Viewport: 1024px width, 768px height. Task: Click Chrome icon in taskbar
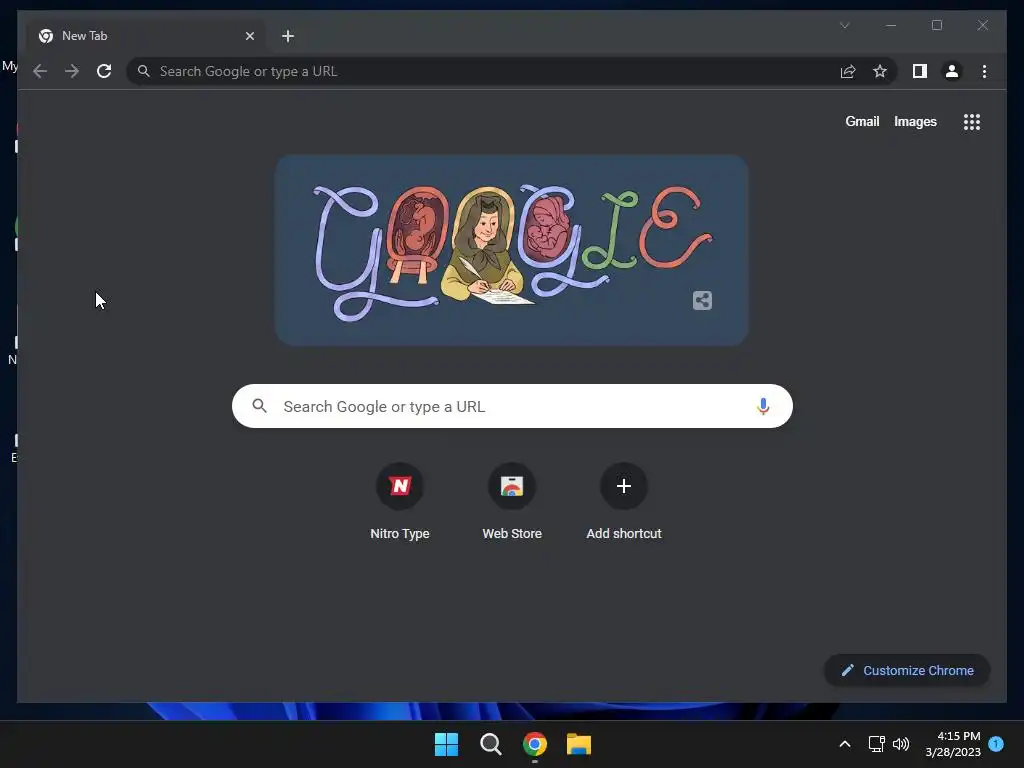[534, 744]
